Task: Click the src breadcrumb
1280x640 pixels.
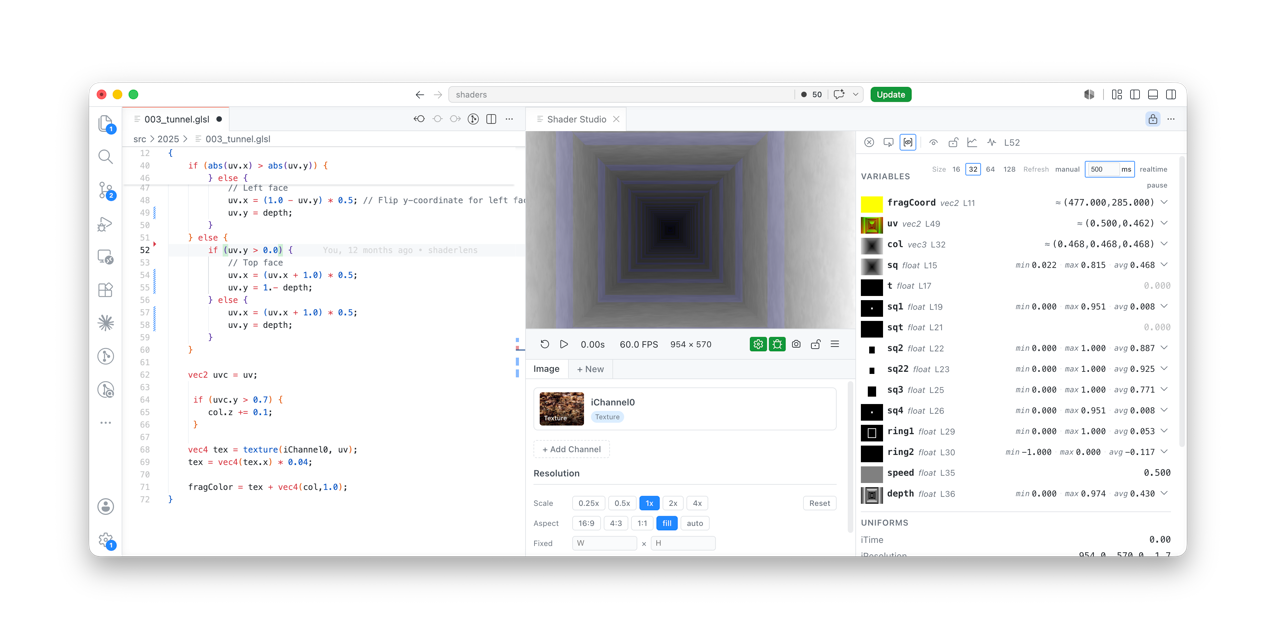Action: click(139, 139)
